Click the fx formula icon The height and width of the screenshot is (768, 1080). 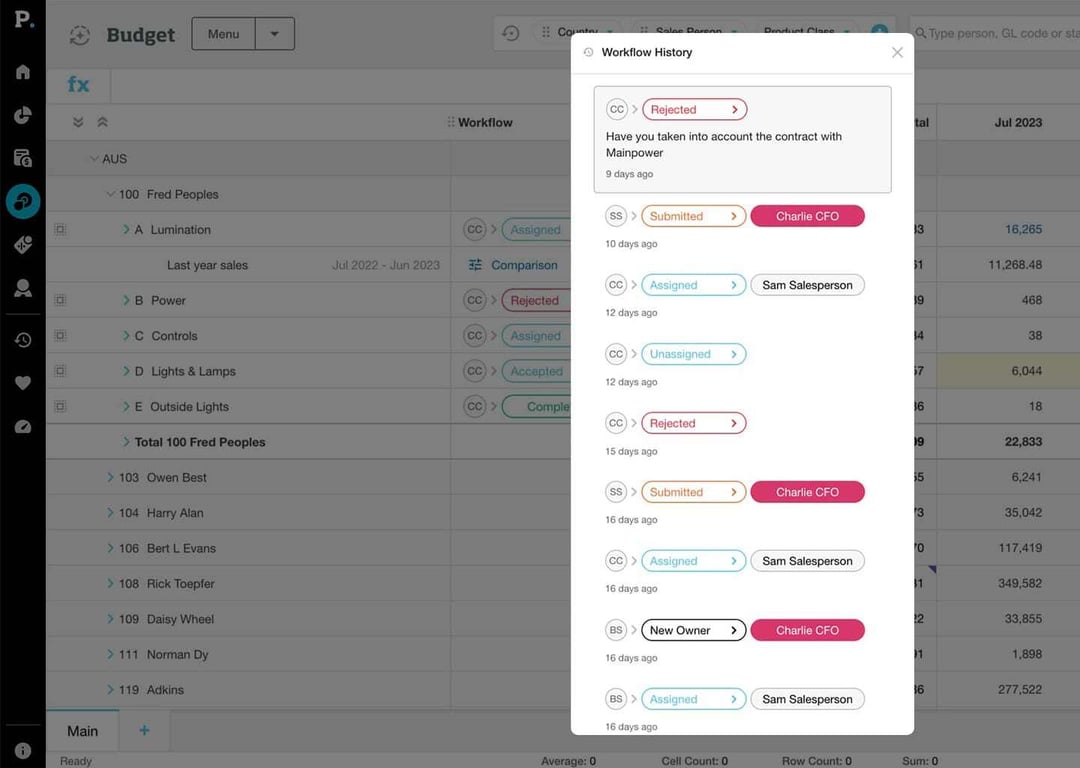coord(79,85)
